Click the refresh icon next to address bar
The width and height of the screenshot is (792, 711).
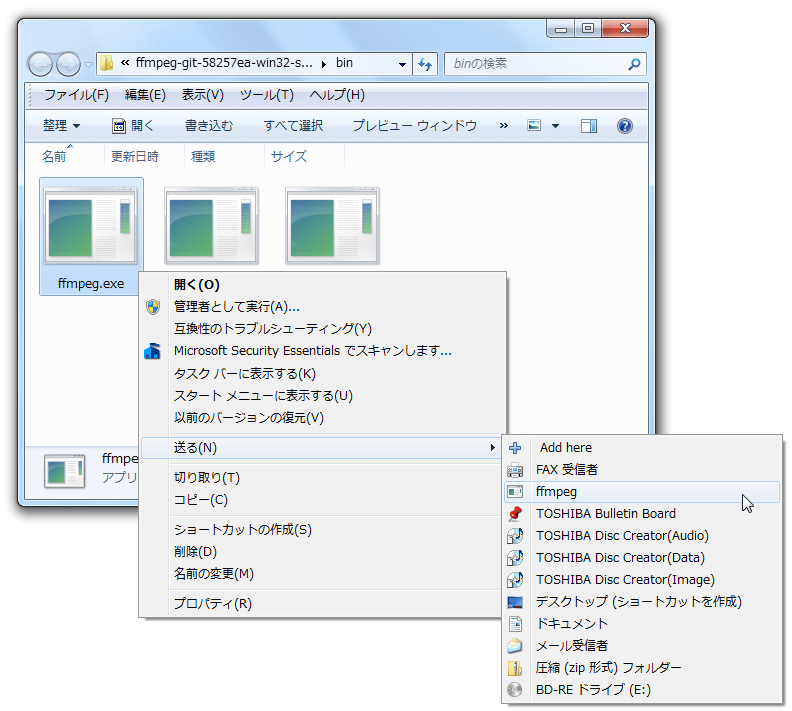pos(425,64)
